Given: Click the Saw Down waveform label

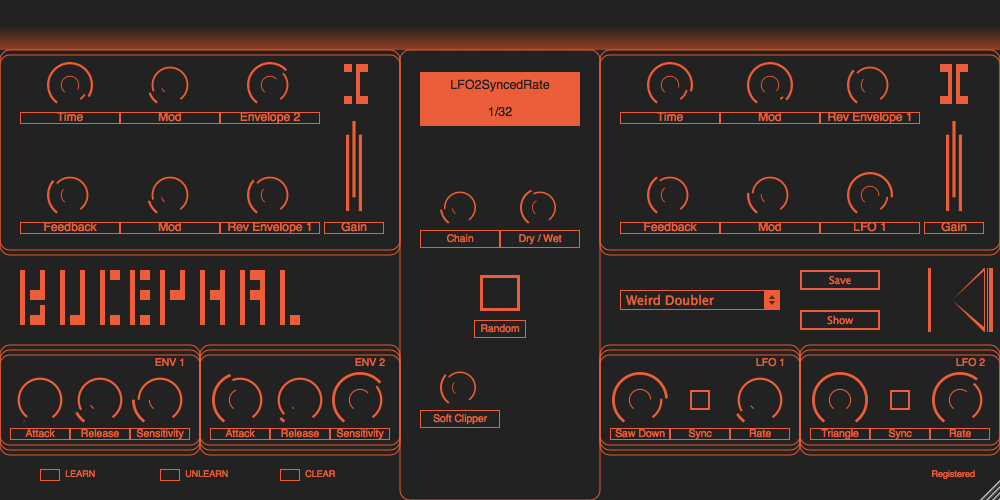Looking at the screenshot, I should coord(640,434).
